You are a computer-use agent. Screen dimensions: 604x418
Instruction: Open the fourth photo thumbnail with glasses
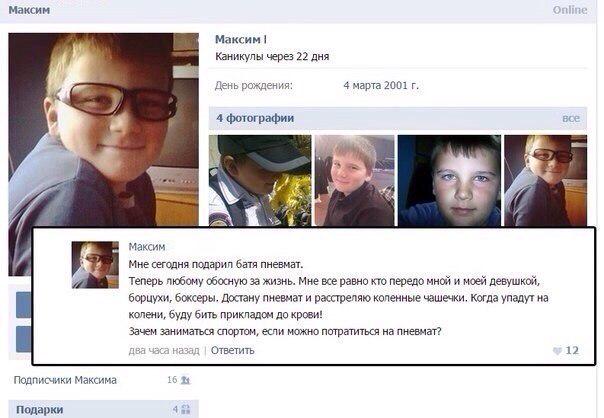coord(545,180)
